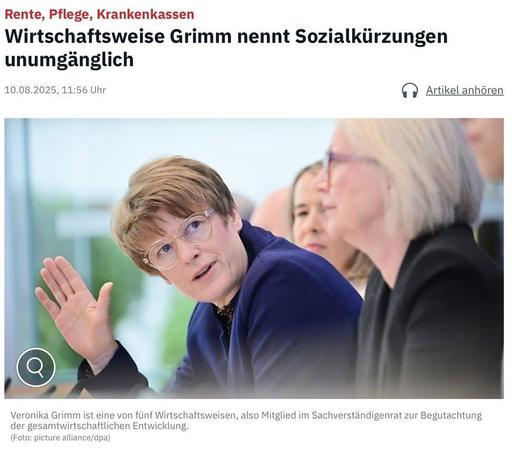Enlarge the photo with the magnifier icon
Screen dimensions: 512x449
[x=36, y=367]
